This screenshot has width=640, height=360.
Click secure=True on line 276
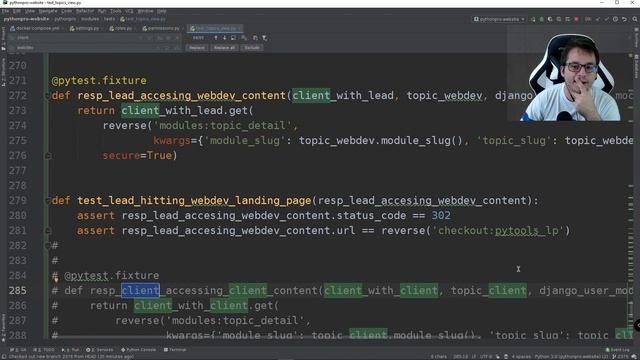coord(137,156)
